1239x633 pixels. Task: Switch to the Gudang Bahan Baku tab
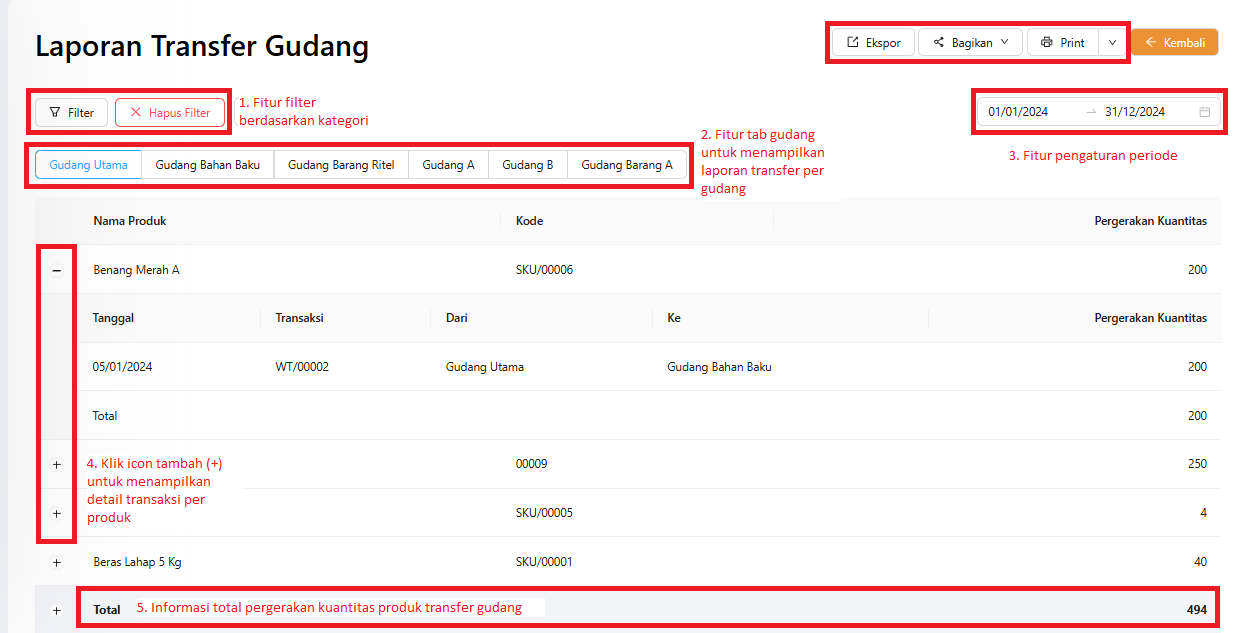point(207,165)
